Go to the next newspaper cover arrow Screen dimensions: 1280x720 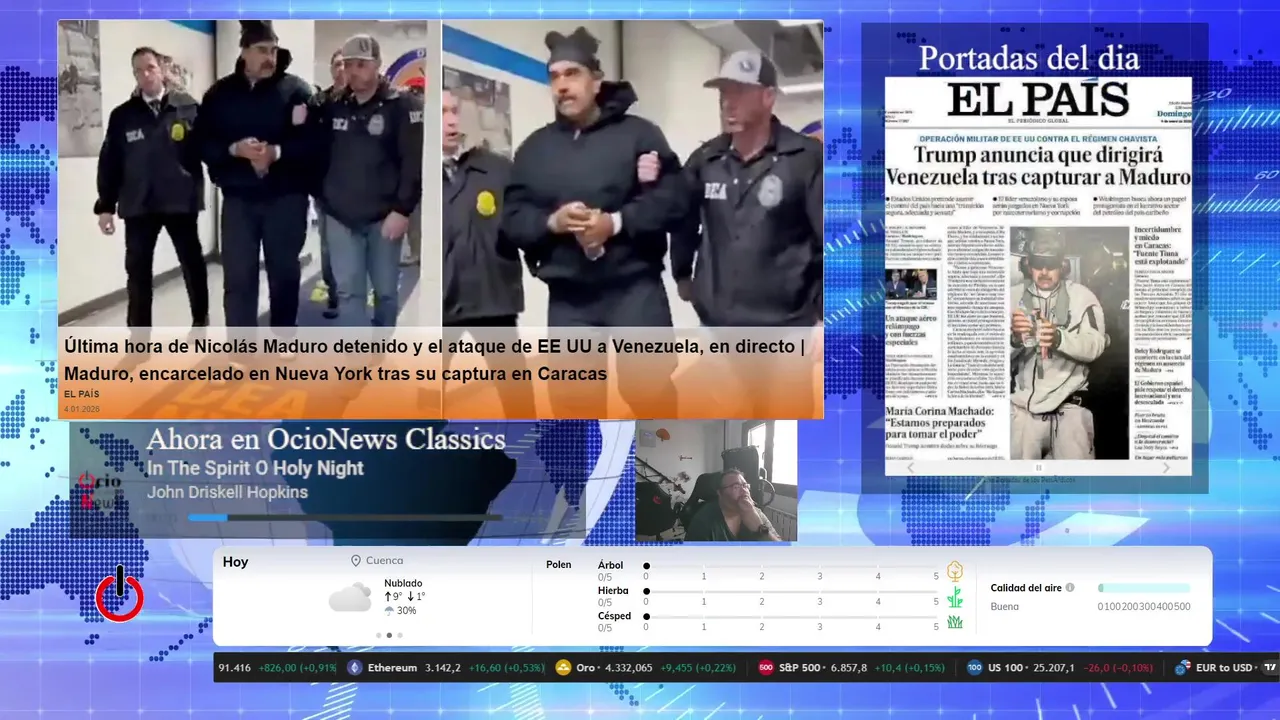[x=1166, y=467]
